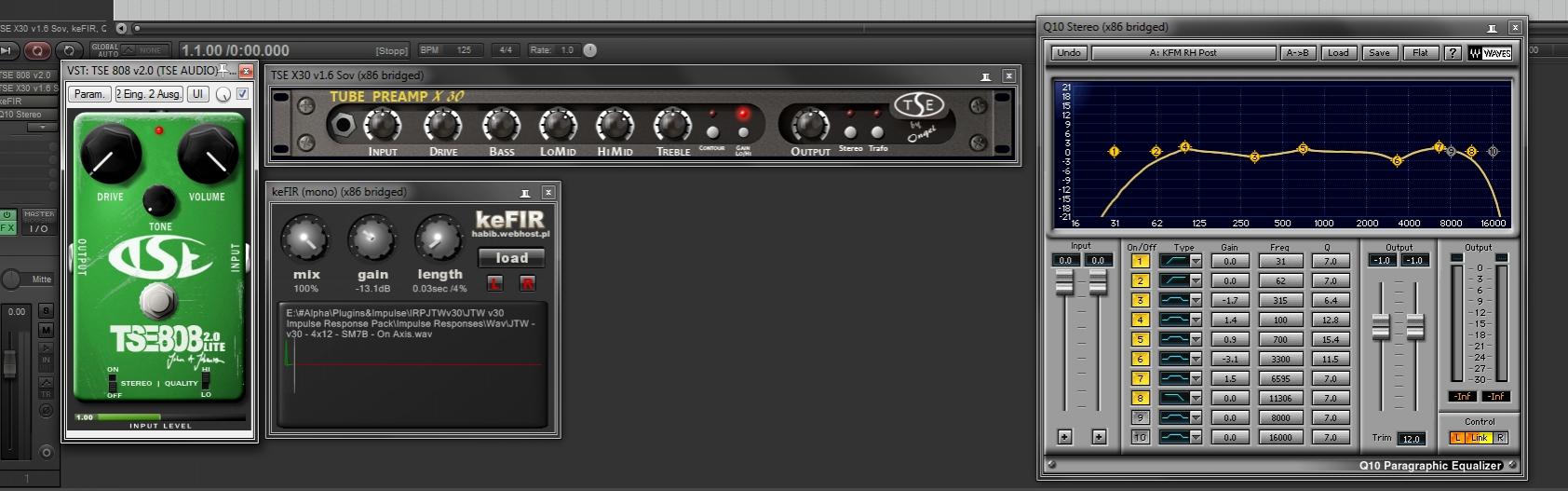Click the Flat button in Q10
Viewport: 1568px width, 491px height.
(x=1420, y=53)
